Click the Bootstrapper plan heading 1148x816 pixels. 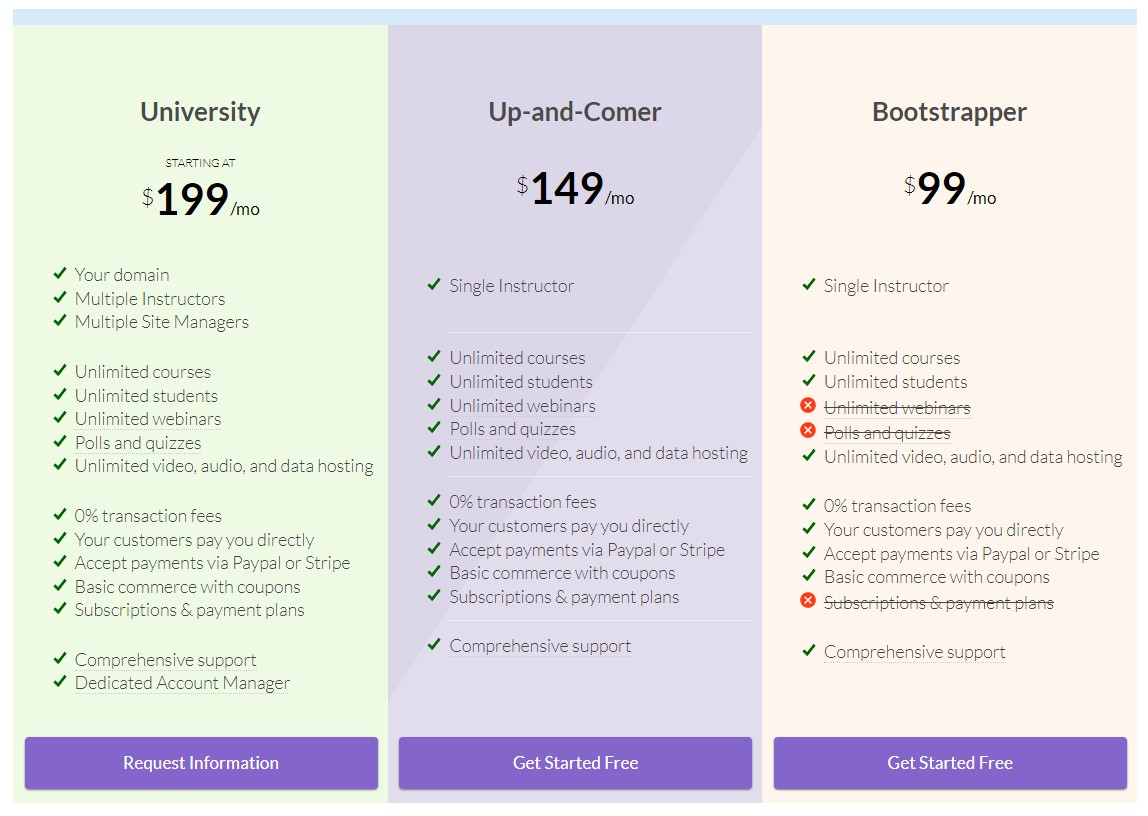pyautogui.click(x=950, y=112)
